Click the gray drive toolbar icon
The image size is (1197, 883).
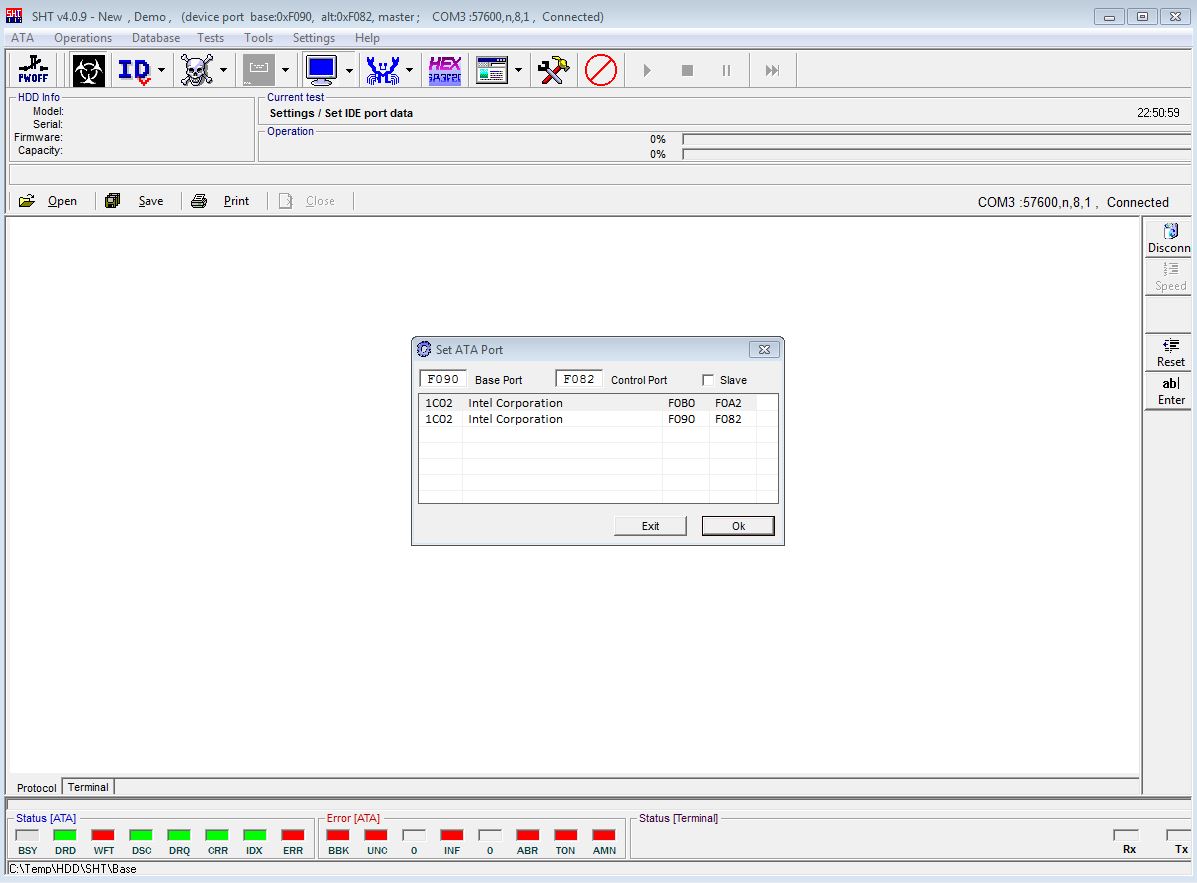259,70
